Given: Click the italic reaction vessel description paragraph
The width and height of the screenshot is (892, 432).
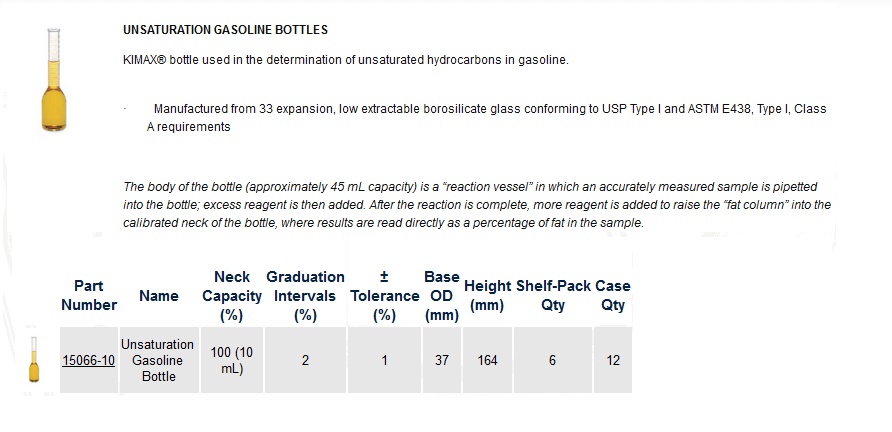Looking at the screenshot, I should point(477,205).
